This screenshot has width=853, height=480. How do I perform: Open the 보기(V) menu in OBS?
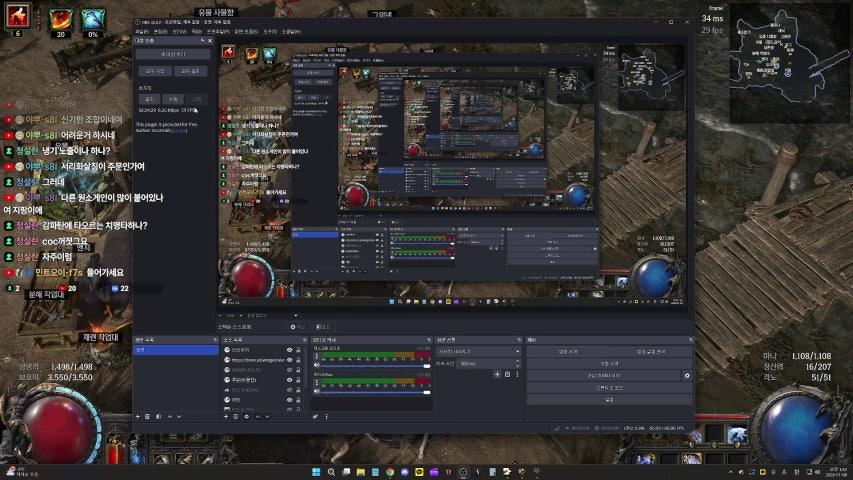(179, 32)
